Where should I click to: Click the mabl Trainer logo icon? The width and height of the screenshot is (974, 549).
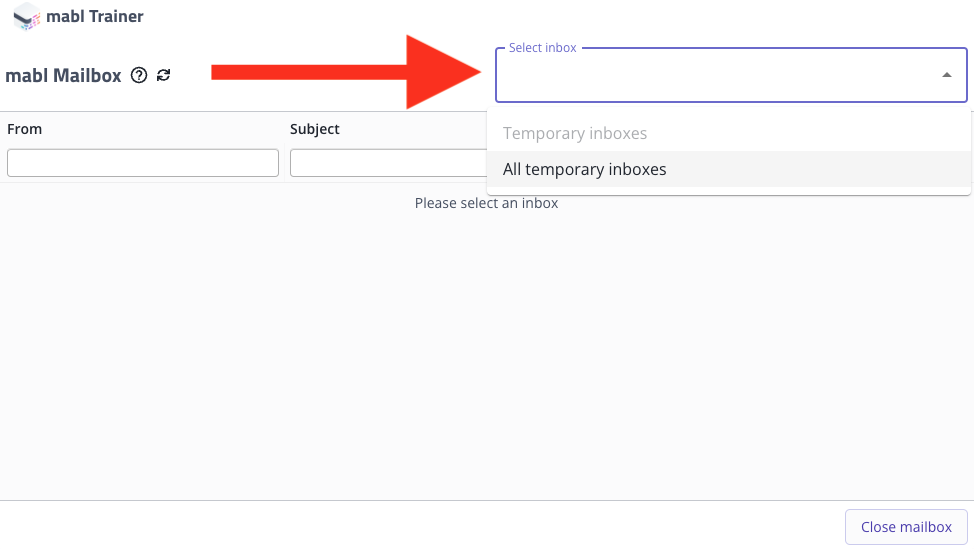(27, 16)
